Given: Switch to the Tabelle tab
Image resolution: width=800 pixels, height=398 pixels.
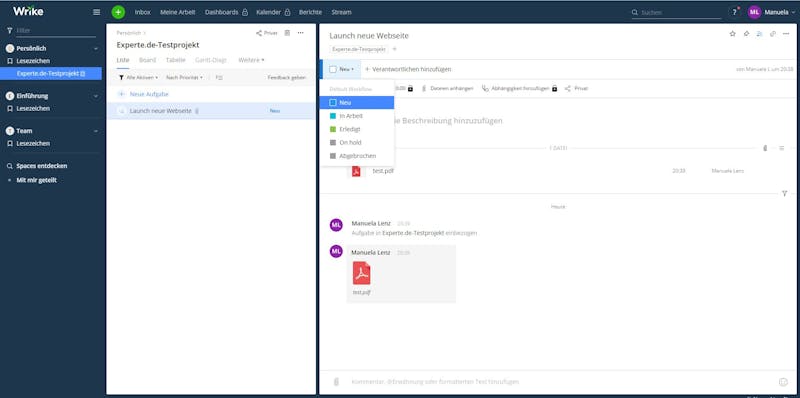Looking at the screenshot, I should click(176, 60).
